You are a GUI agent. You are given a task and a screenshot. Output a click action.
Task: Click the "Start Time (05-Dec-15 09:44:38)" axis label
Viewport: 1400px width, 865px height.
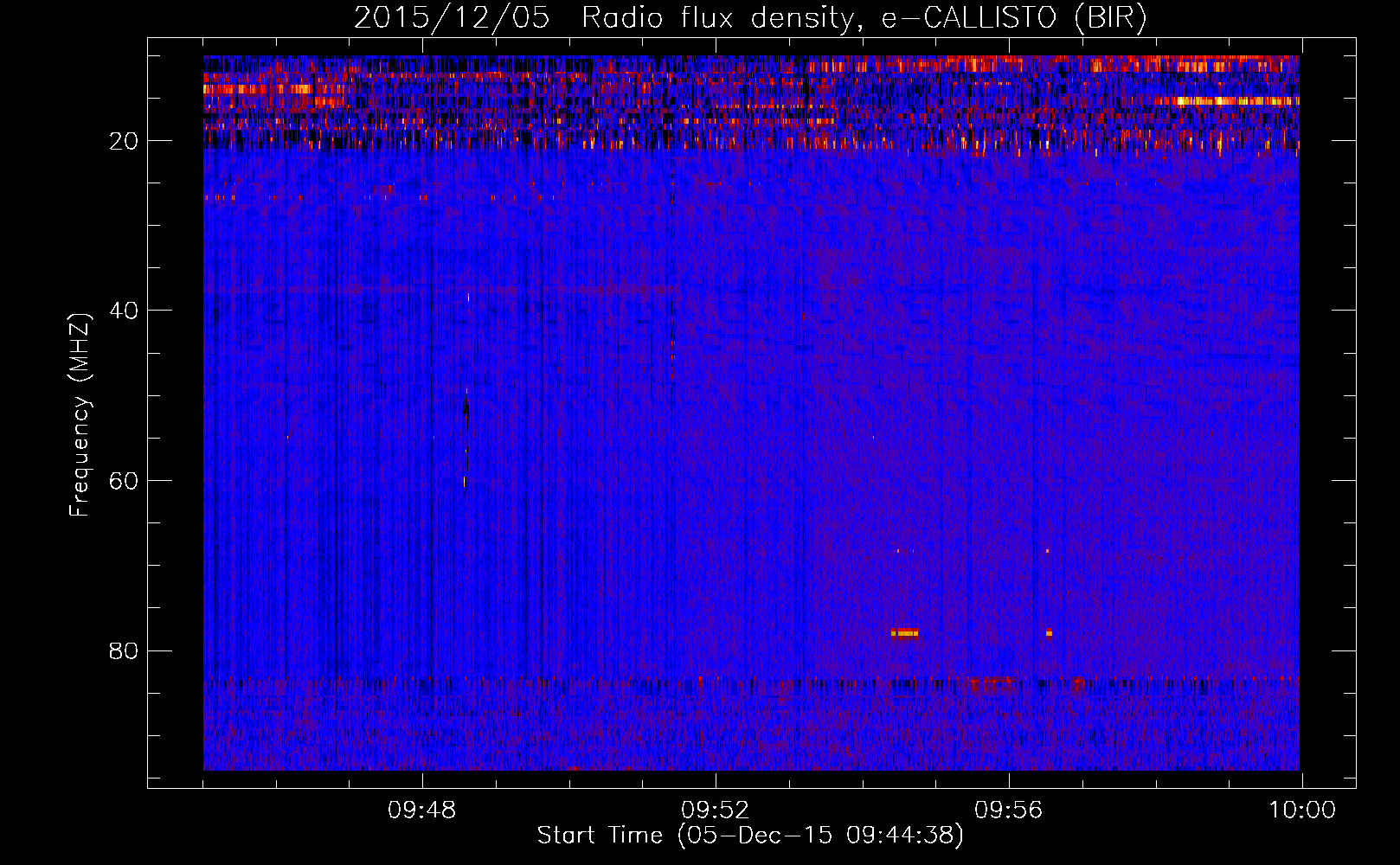point(750,836)
